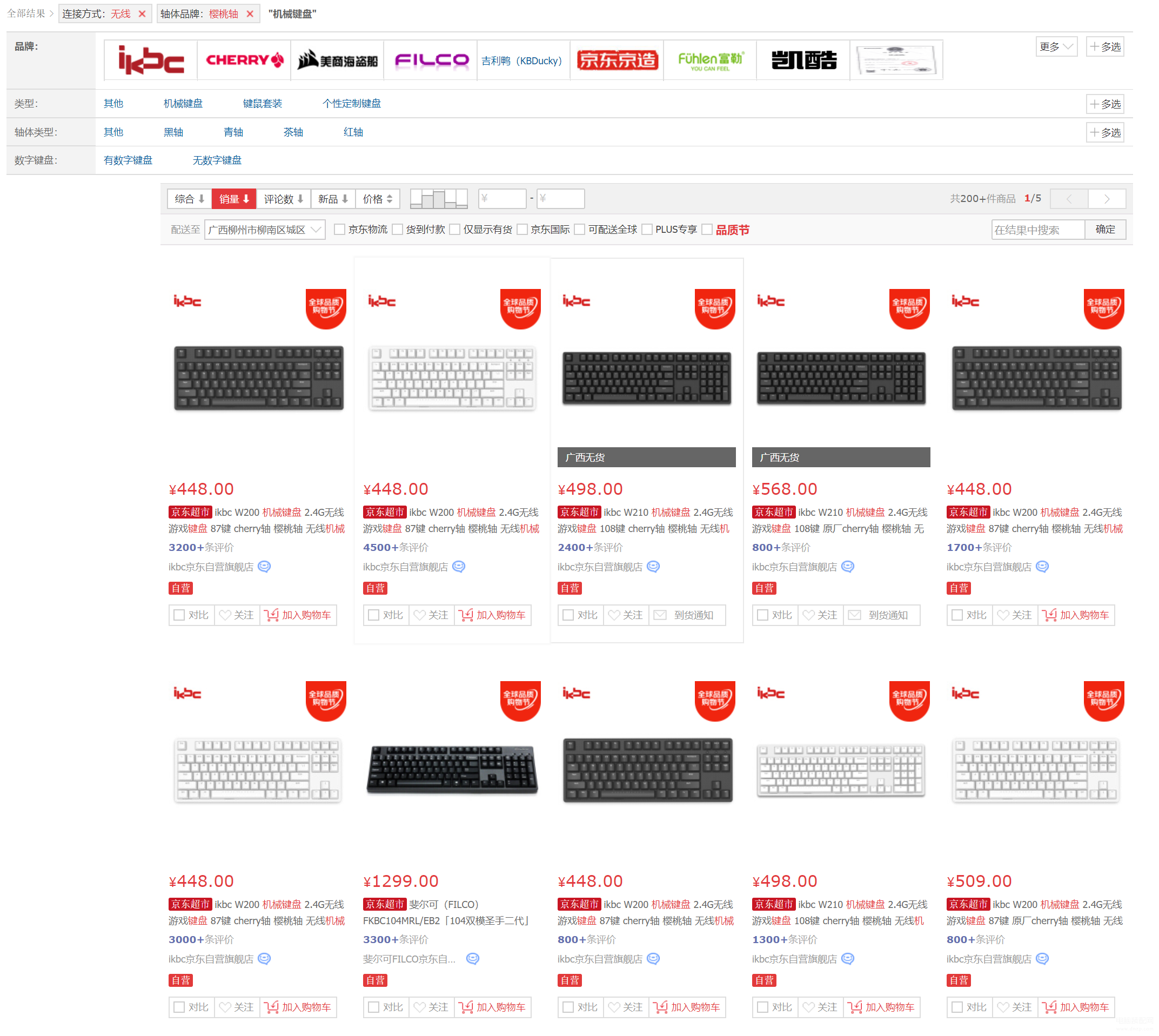This screenshot has height=1036, width=1159.
Task: Enable the 货到付款 filter
Action: (x=397, y=230)
